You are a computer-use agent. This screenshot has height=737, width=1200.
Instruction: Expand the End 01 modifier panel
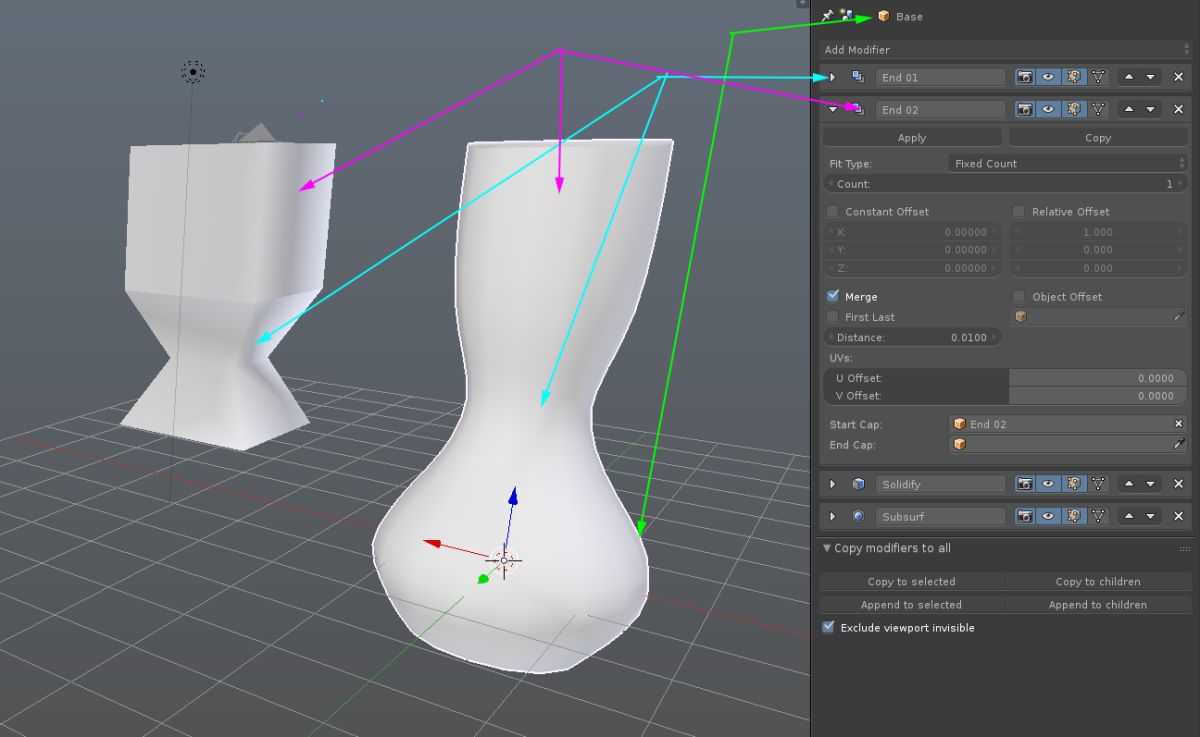coord(832,77)
